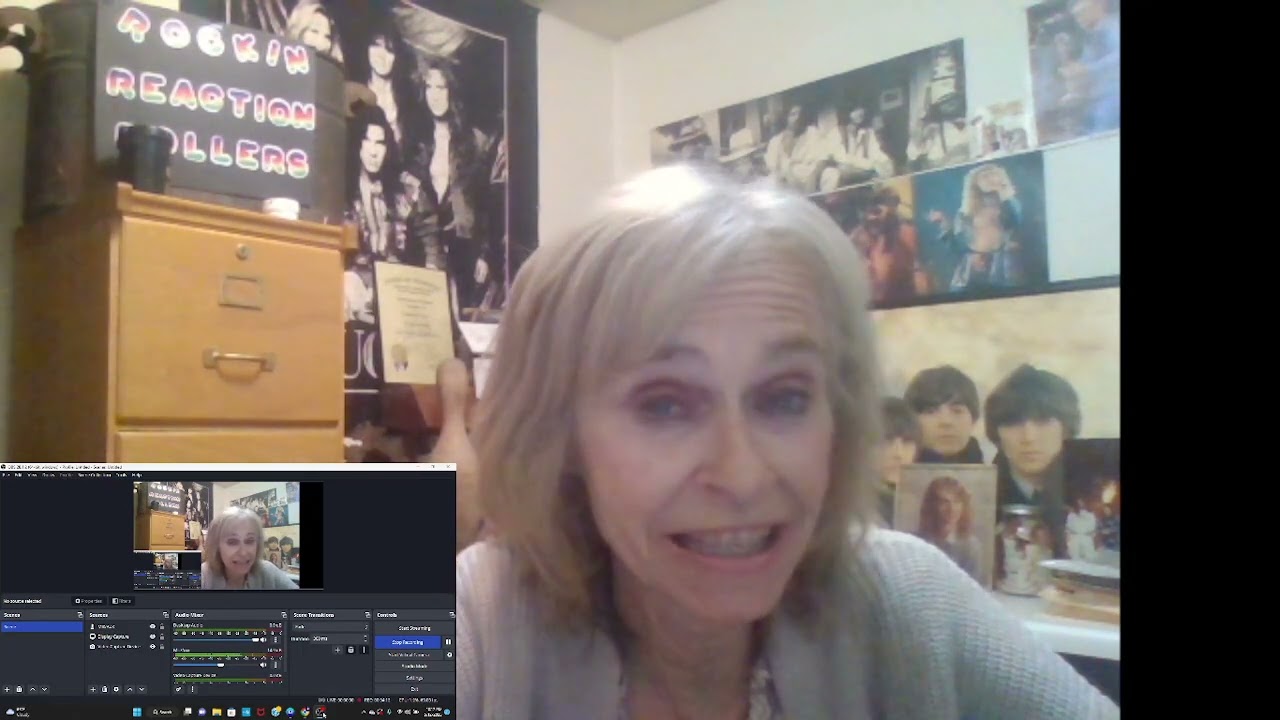Hide the Display Capture source

tap(152, 637)
